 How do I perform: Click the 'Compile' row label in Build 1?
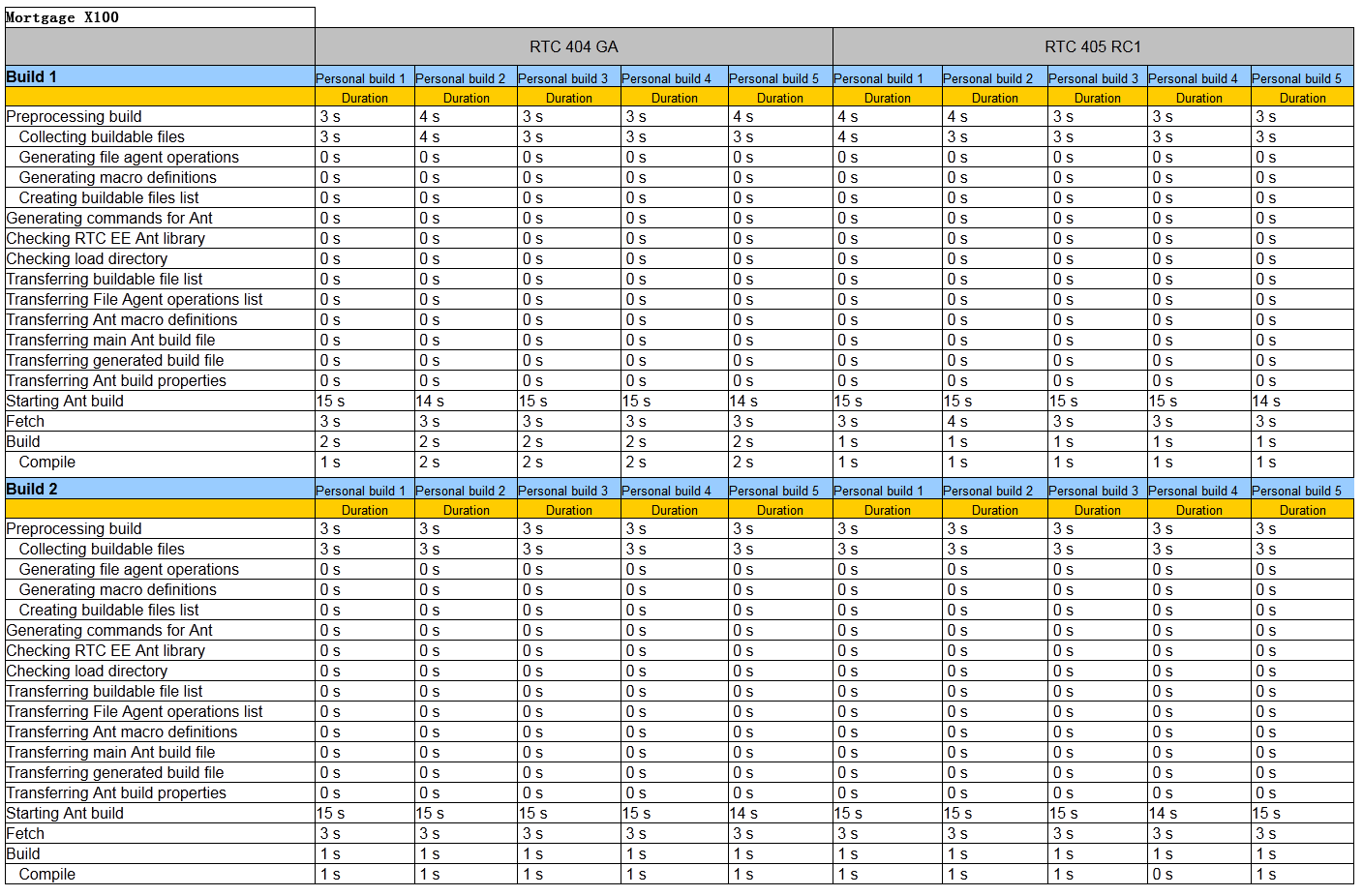coord(47,462)
